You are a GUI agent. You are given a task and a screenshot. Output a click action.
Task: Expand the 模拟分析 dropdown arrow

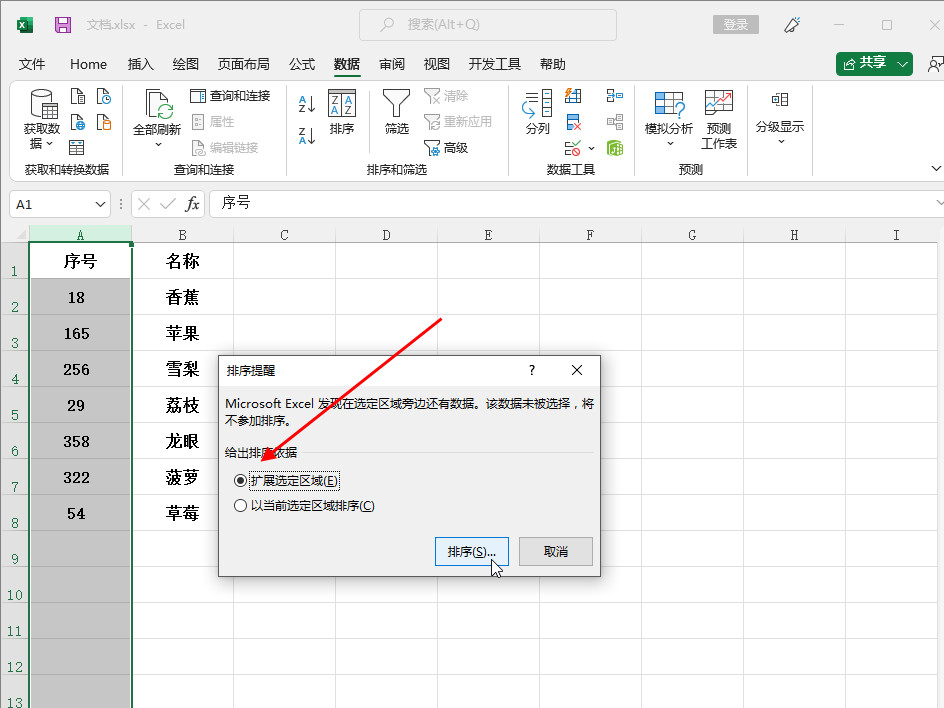(x=670, y=144)
